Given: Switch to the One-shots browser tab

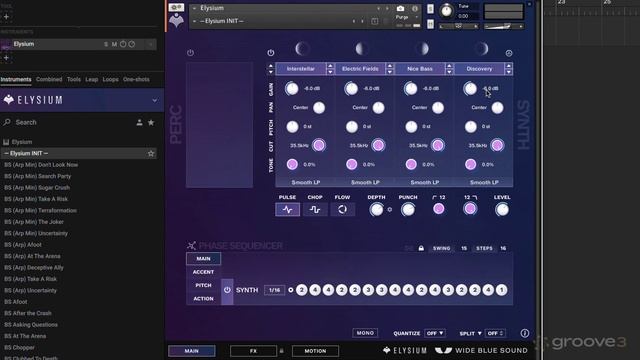Looking at the screenshot, I should coord(136,80).
